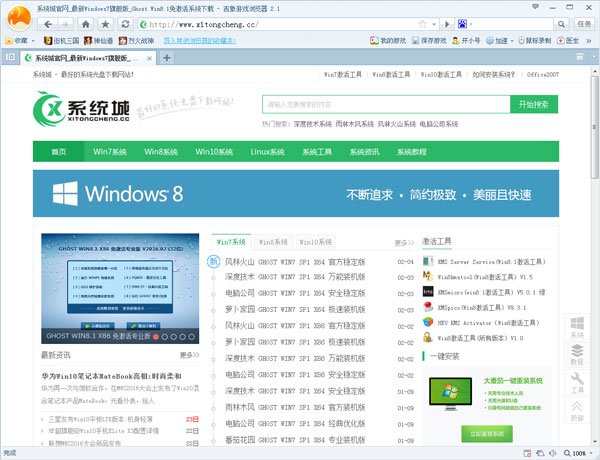Click the Windows 8 blue banner
This screenshot has height=460, width=600.
tap(296, 194)
